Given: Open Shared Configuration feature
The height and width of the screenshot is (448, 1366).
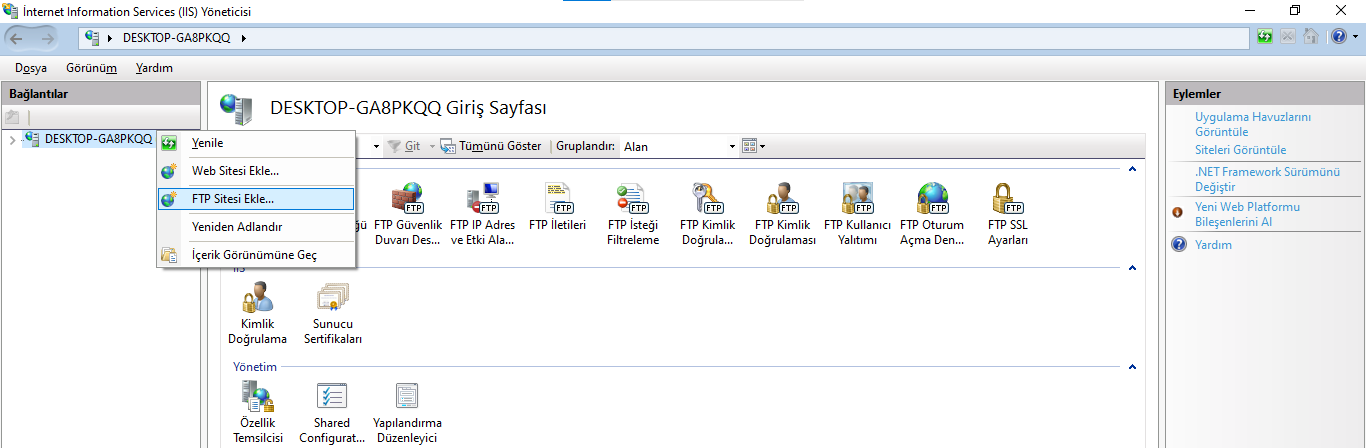Looking at the screenshot, I should [332, 413].
